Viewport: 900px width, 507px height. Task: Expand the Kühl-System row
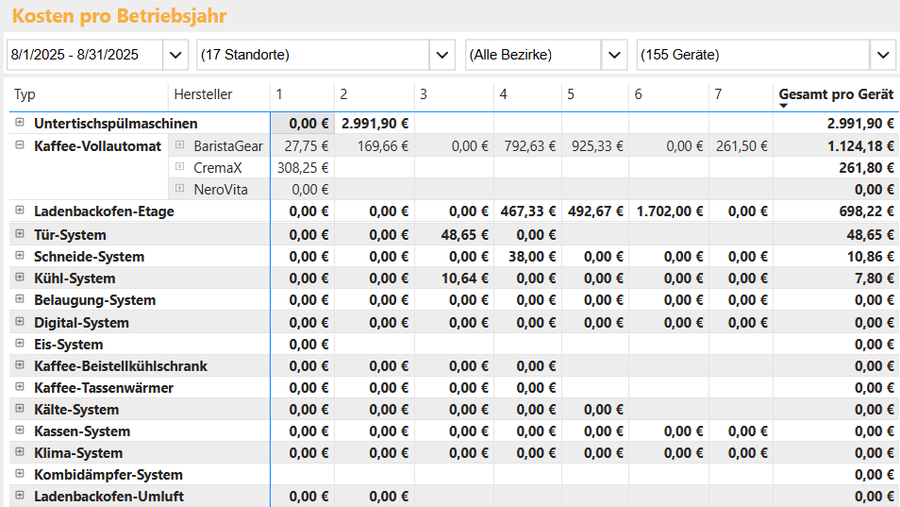20,277
